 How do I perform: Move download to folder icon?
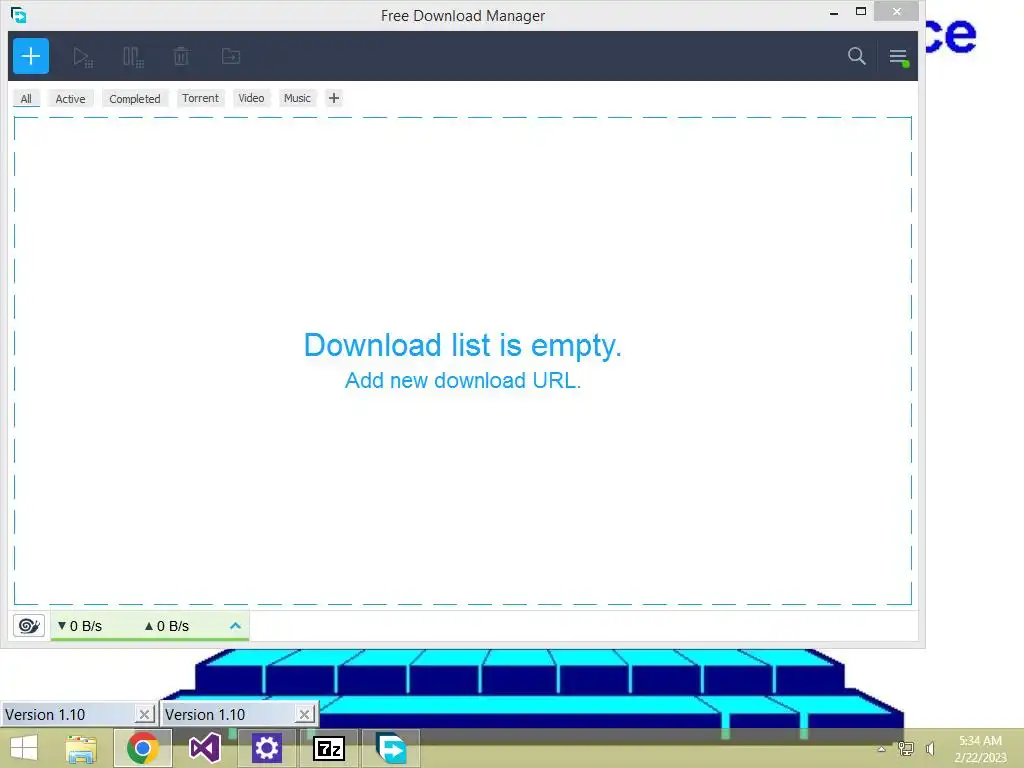point(231,56)
